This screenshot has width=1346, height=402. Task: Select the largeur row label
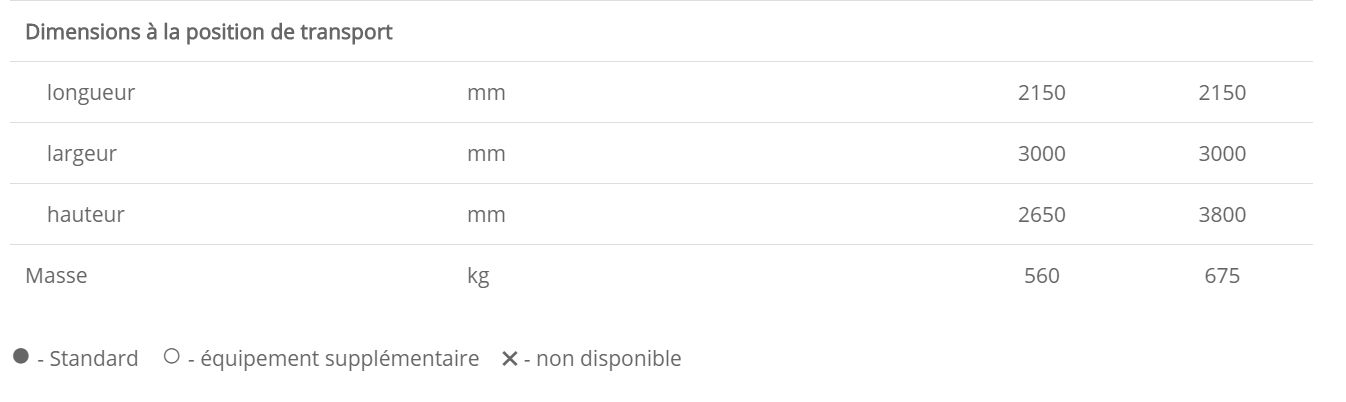81,154
